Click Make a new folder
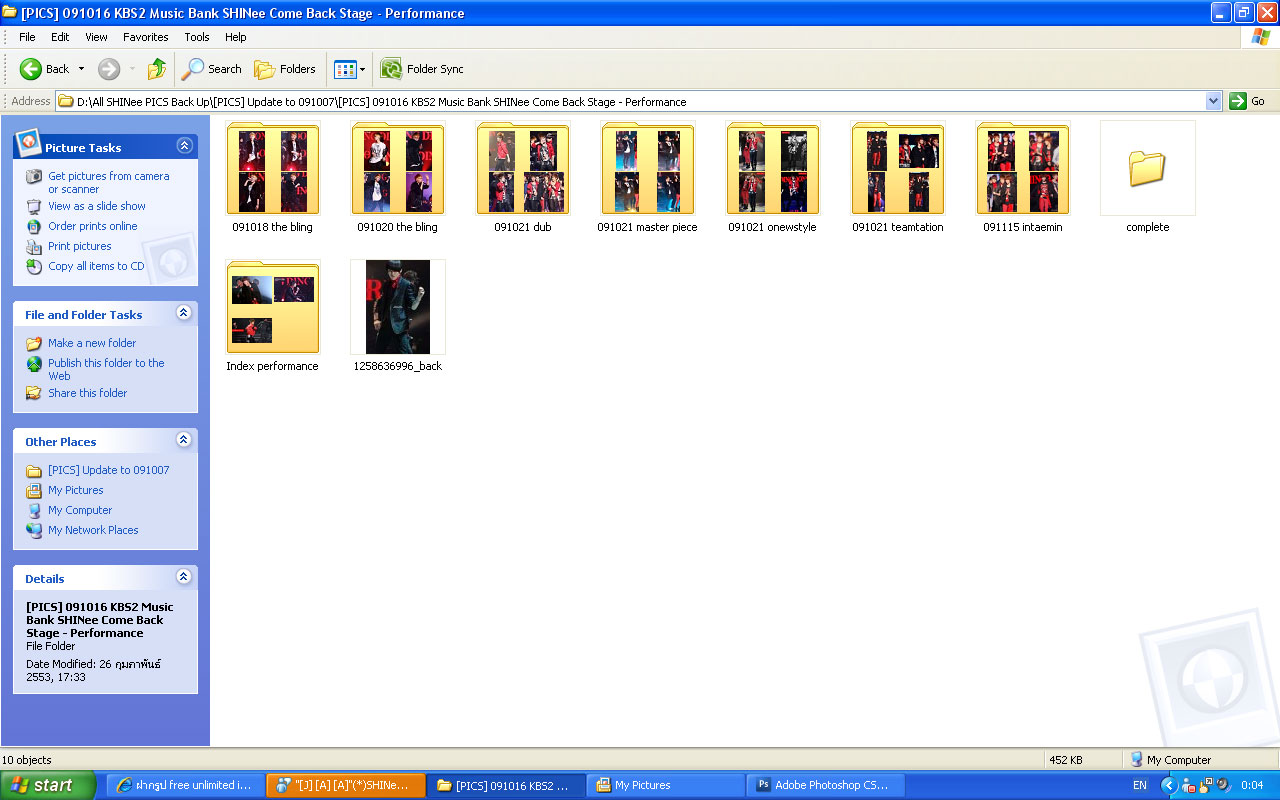This screenshot has height=800, width=1280. tap(92, 343)
